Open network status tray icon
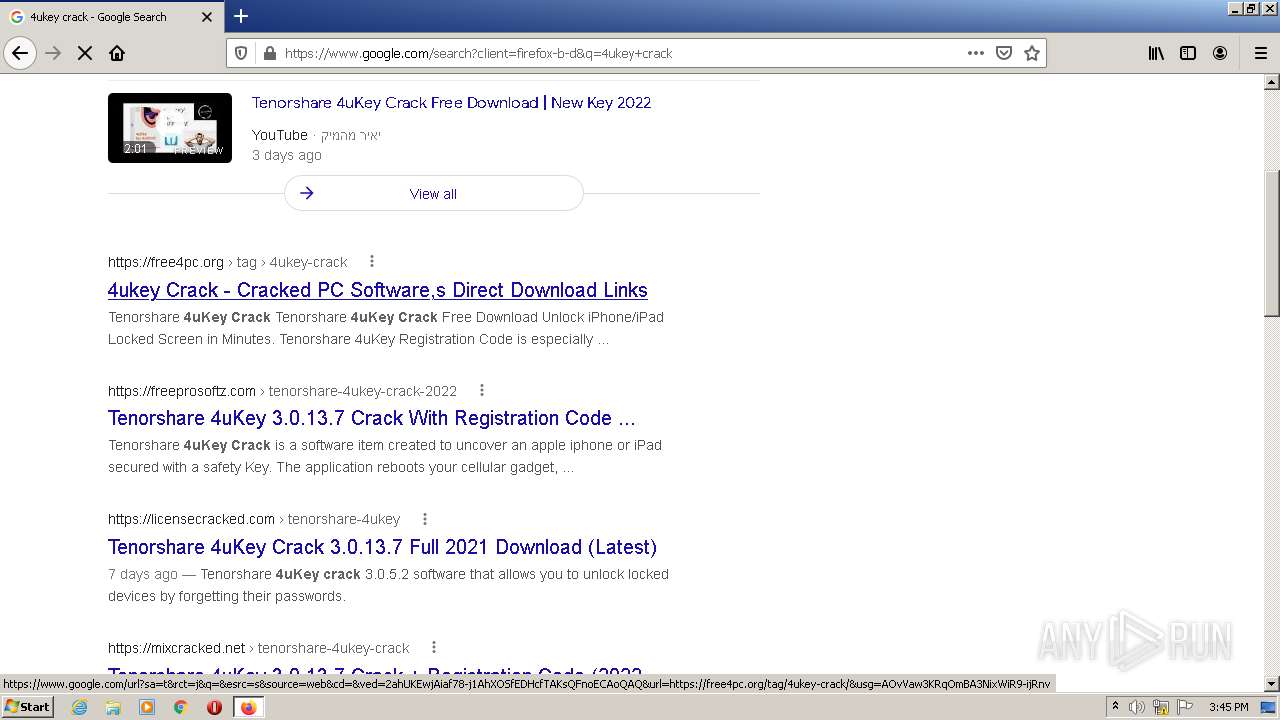This screenshot has height=720, width=1280. click(x=1161, y=707)
